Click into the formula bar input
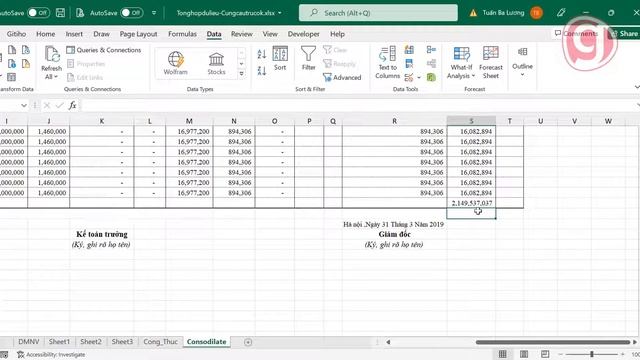The image size is (640, 360). click(x=359, y=105)
